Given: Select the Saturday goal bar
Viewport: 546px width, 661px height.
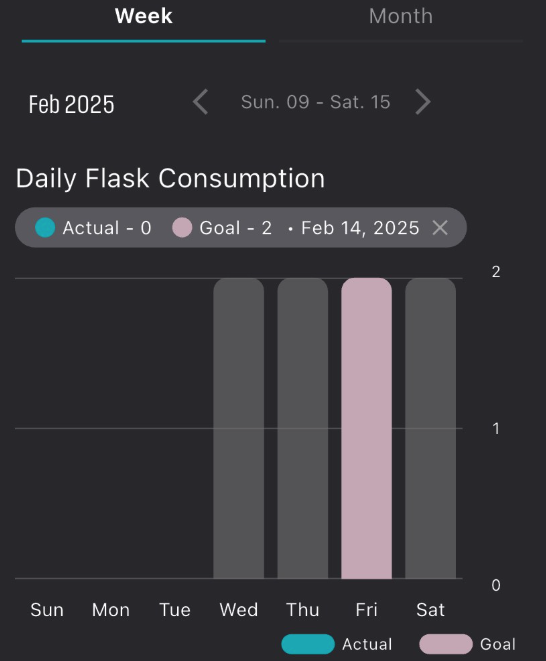Looking at the screenshot, I should pos(430,428).
